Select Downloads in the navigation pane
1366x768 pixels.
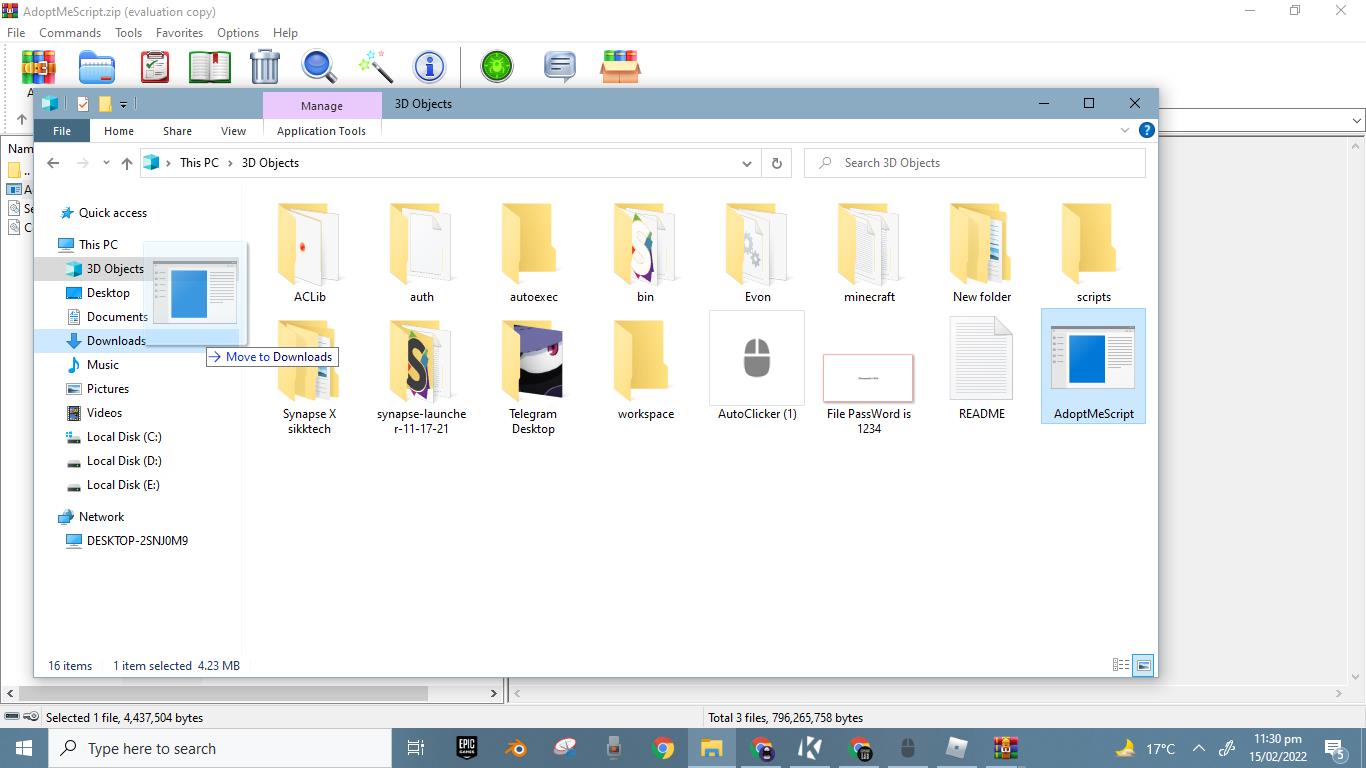point(116,341)
